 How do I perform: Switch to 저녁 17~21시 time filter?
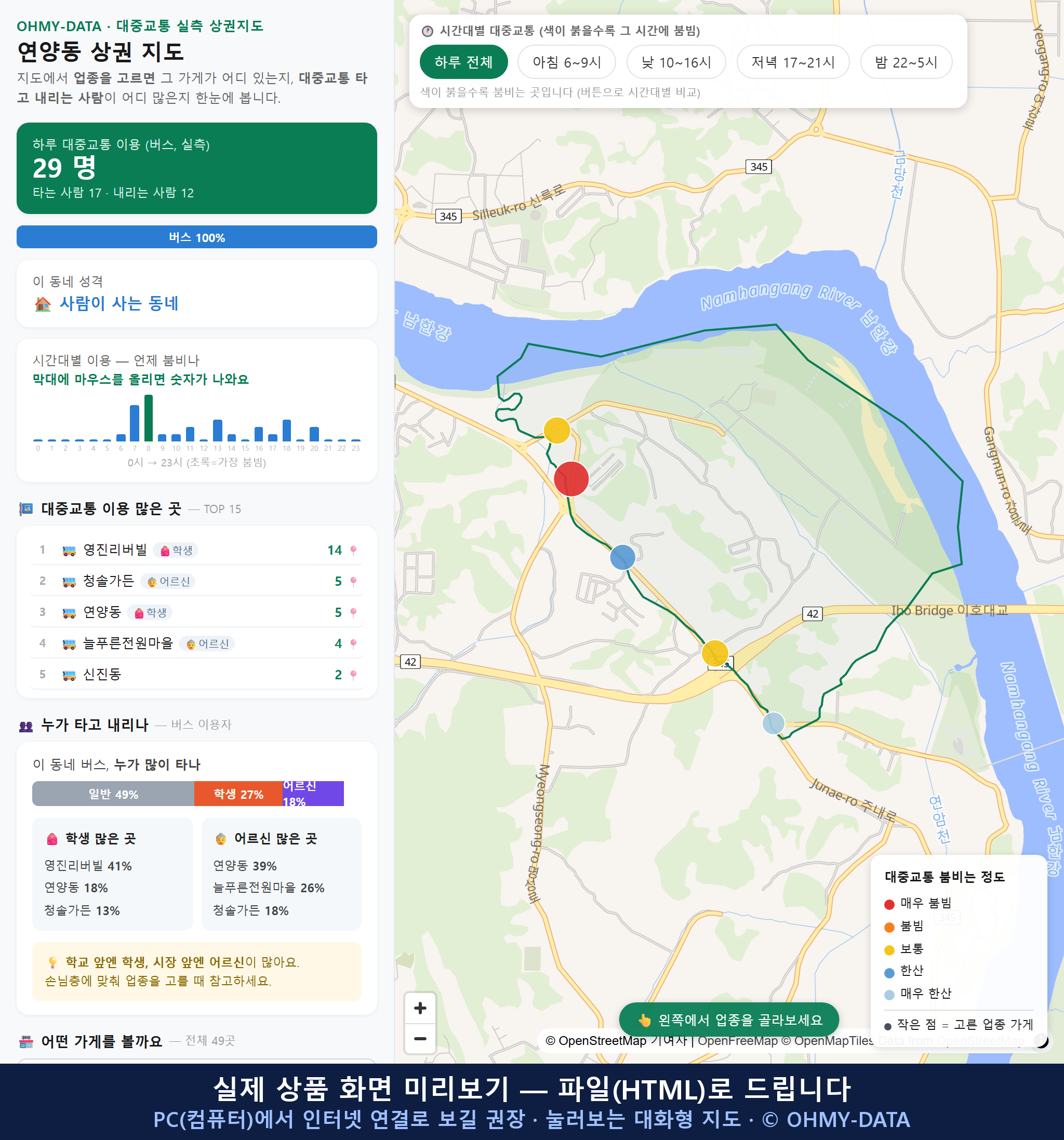click(x=792, y=62)
